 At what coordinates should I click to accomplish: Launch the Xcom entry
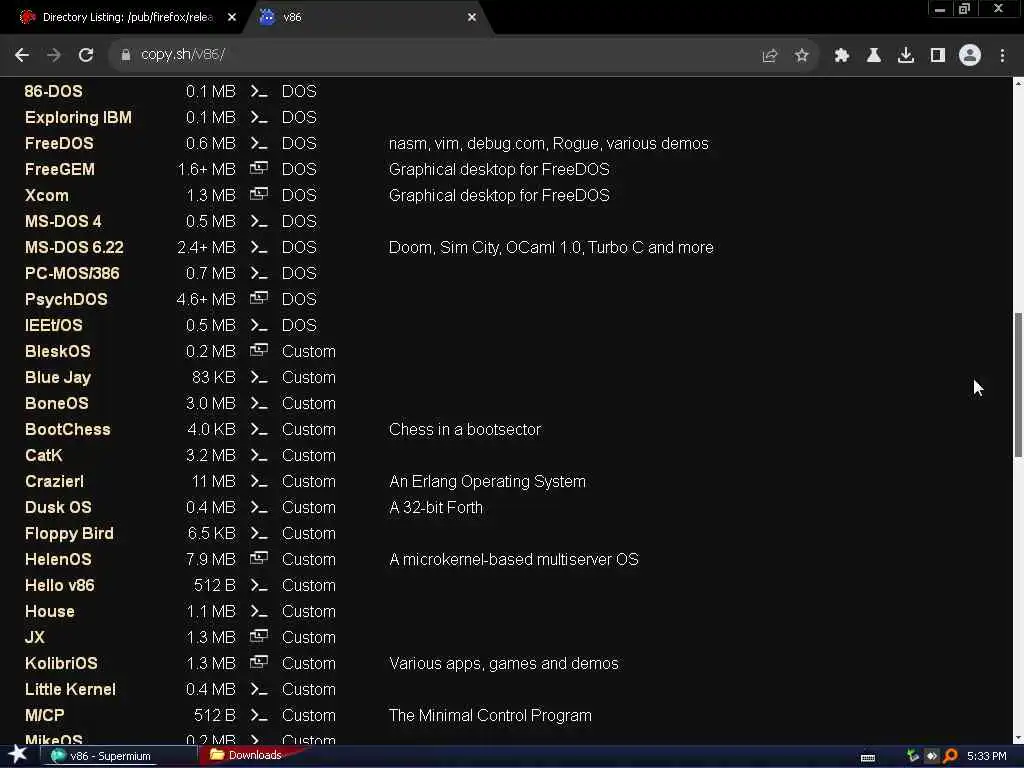tap(46, 196)
